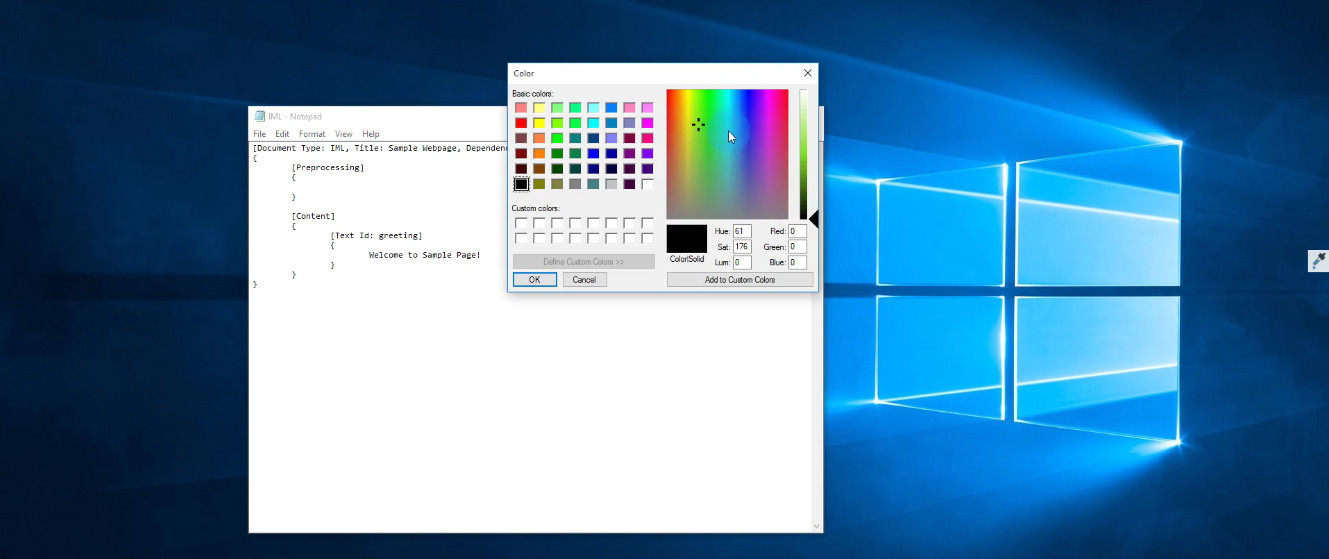Pick a color in the rainbow spectrum field
This screenshot has height=559, width=1329.
[x=727, y=154]
